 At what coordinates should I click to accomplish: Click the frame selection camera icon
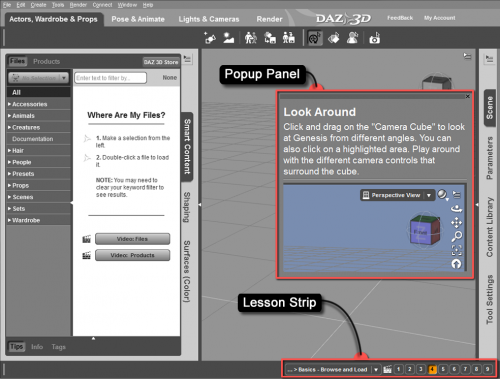coord(456,250)
